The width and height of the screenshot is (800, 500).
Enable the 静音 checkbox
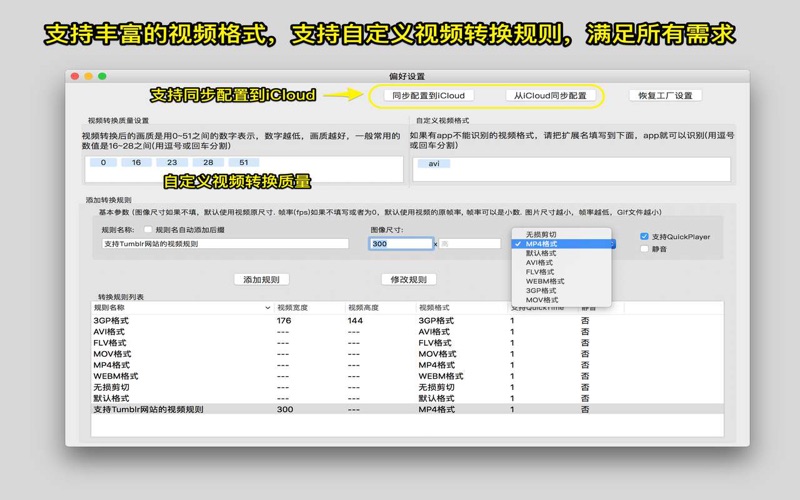[645, 250]
